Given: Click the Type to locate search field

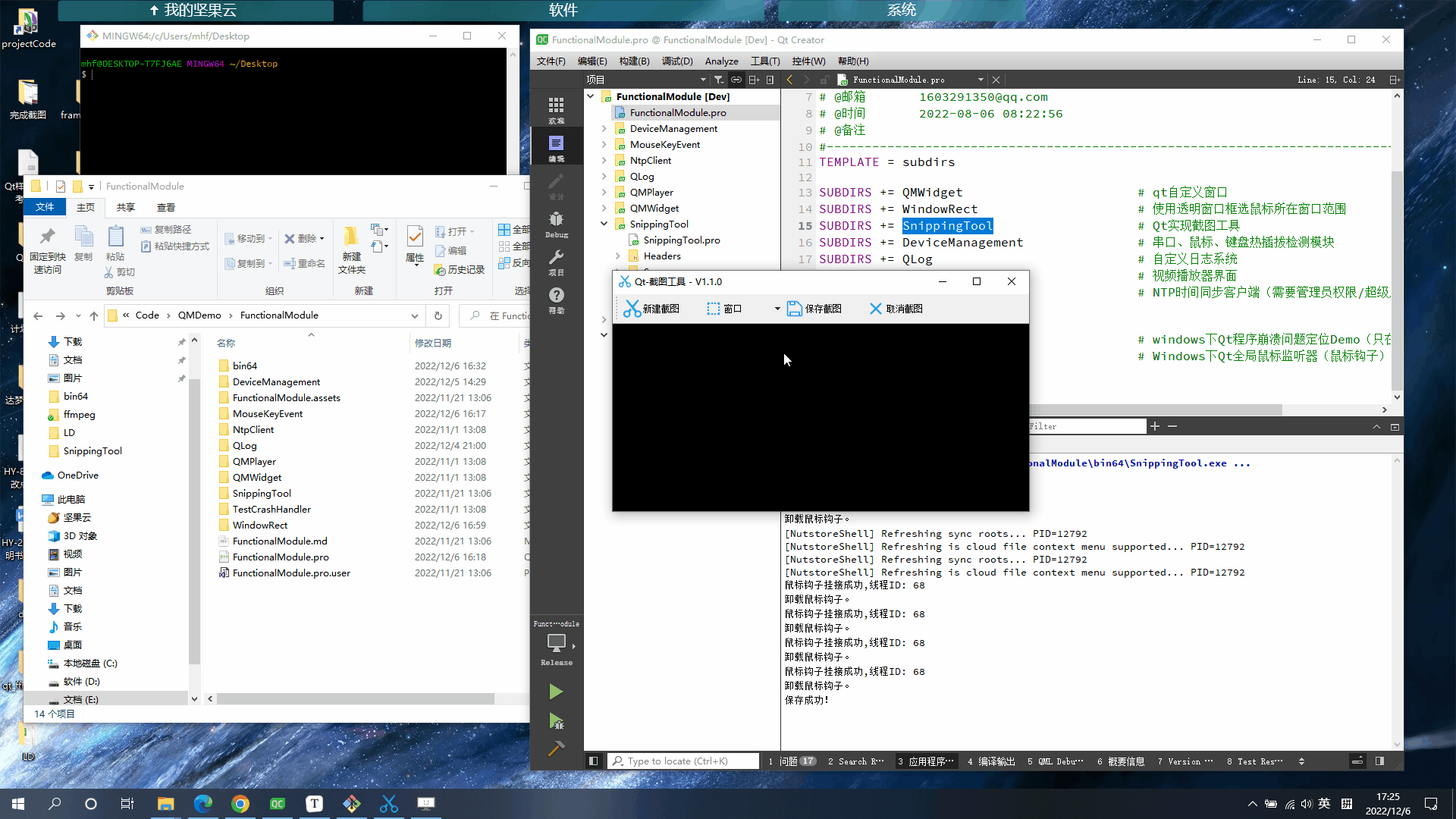Looking at the screenshot, I should 682,761.
